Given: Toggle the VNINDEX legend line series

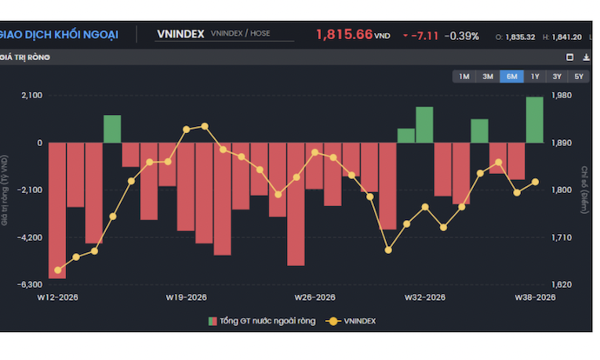Looking at the screenshot, I should click(351, 321).
